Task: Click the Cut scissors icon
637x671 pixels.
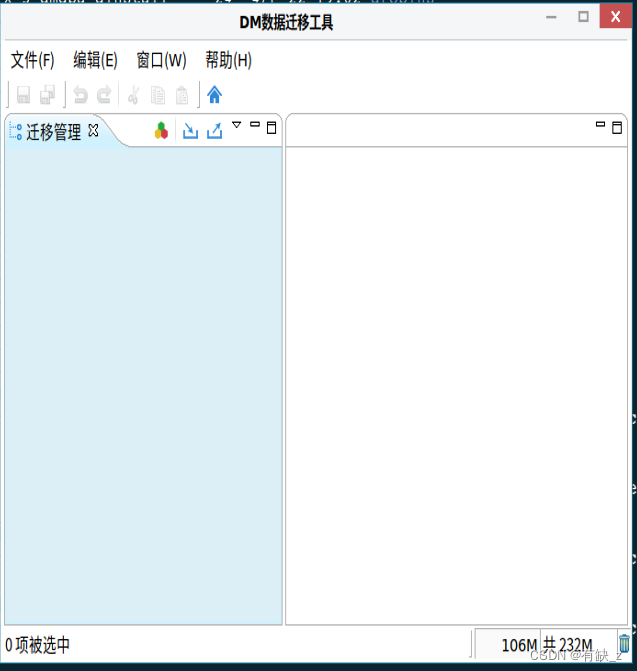Action: (133, 95)
